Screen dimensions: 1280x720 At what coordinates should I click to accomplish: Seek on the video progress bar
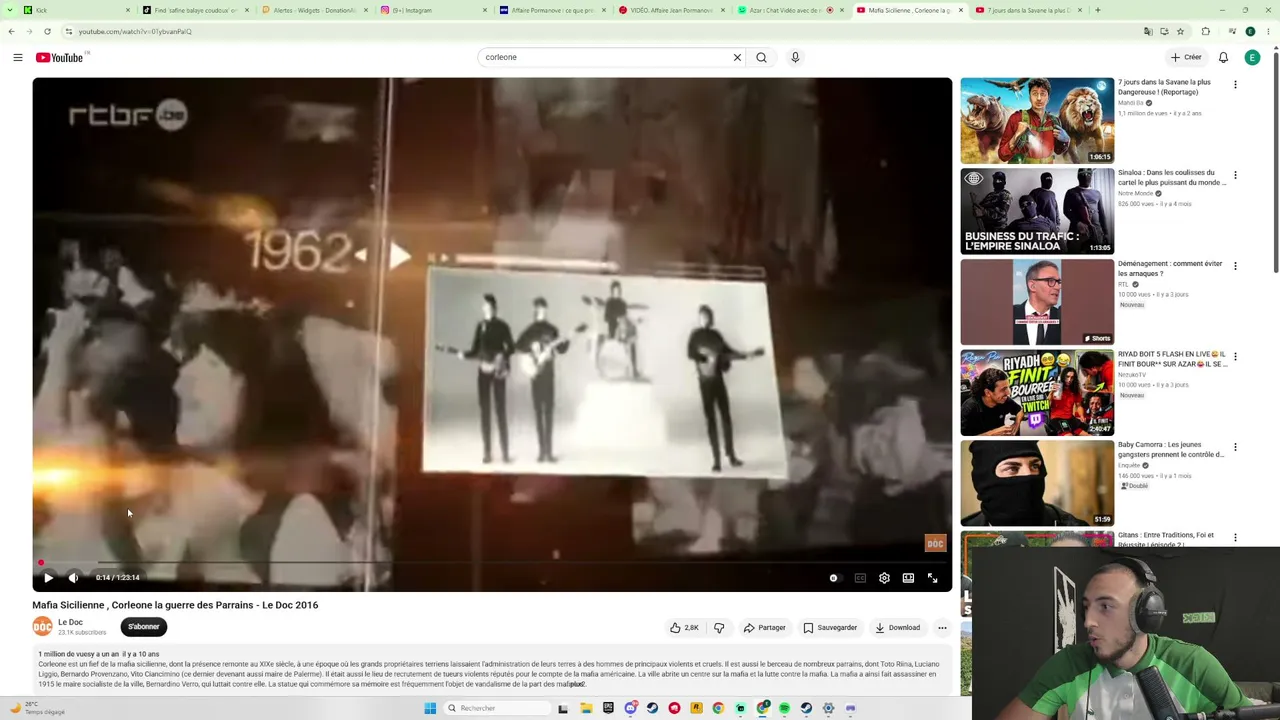tap(492, 563)
